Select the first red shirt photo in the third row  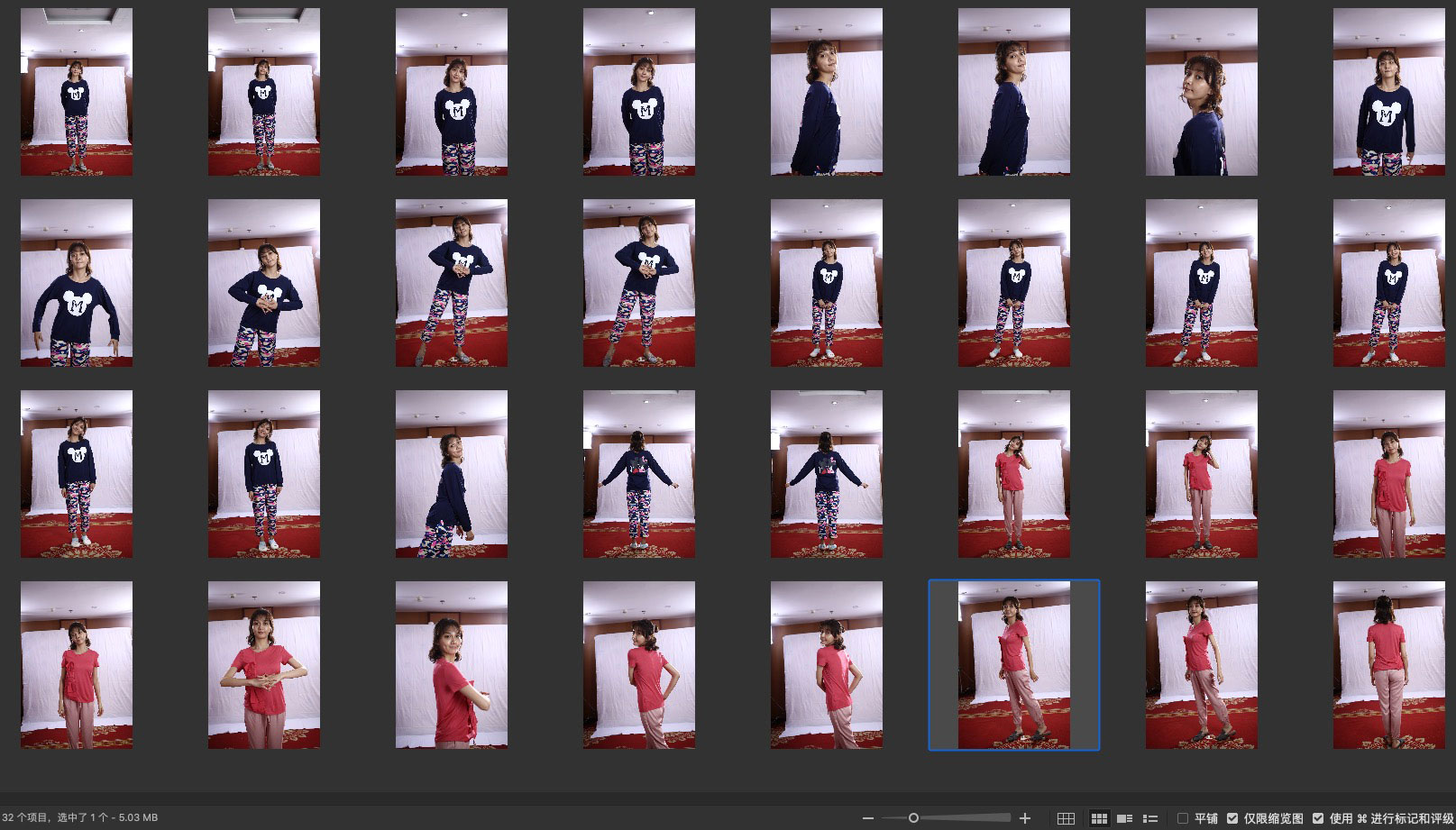[x=1013, y=474]
